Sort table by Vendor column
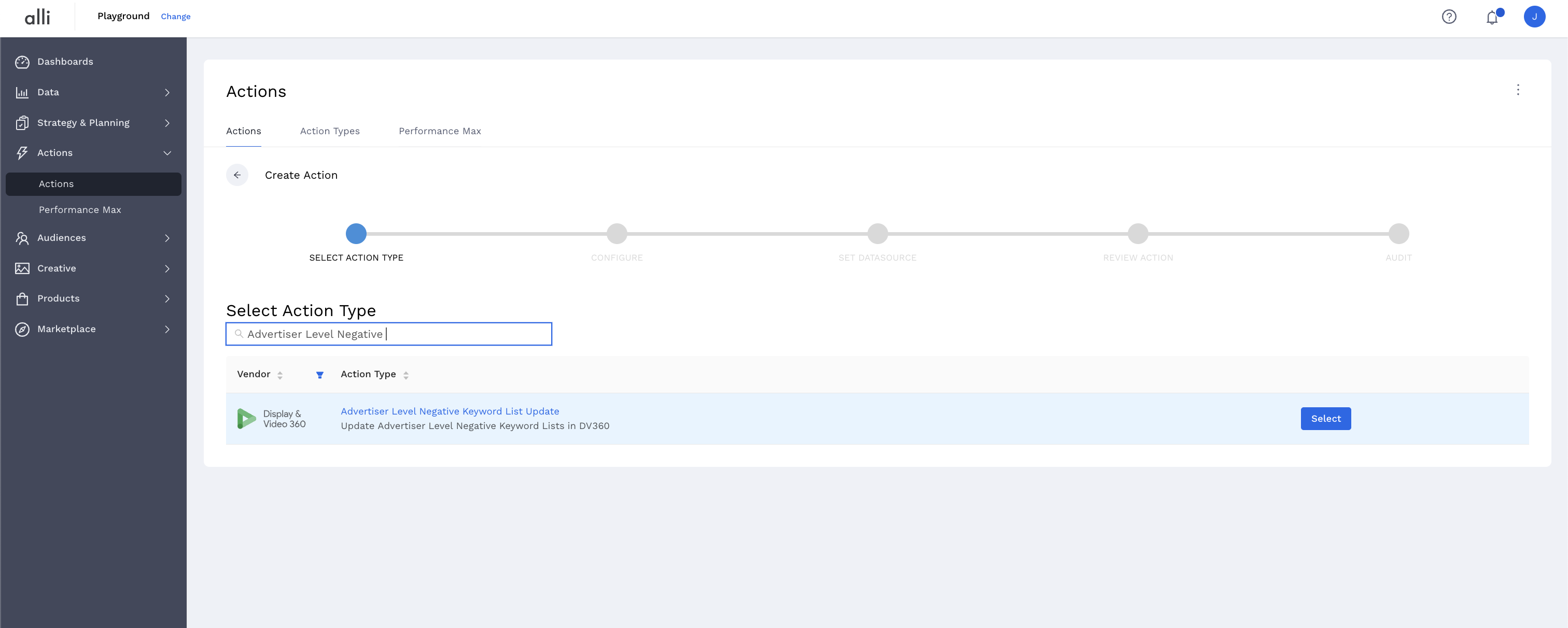This screenshot has height=628, width=1568. (x=279, y=375)
